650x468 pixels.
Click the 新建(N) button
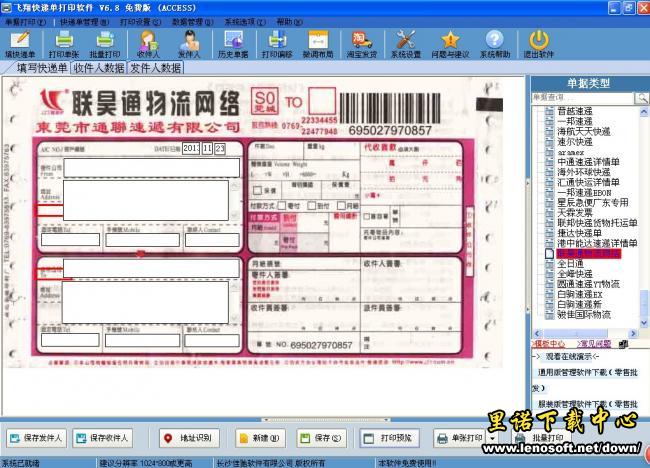coord(260,438)
